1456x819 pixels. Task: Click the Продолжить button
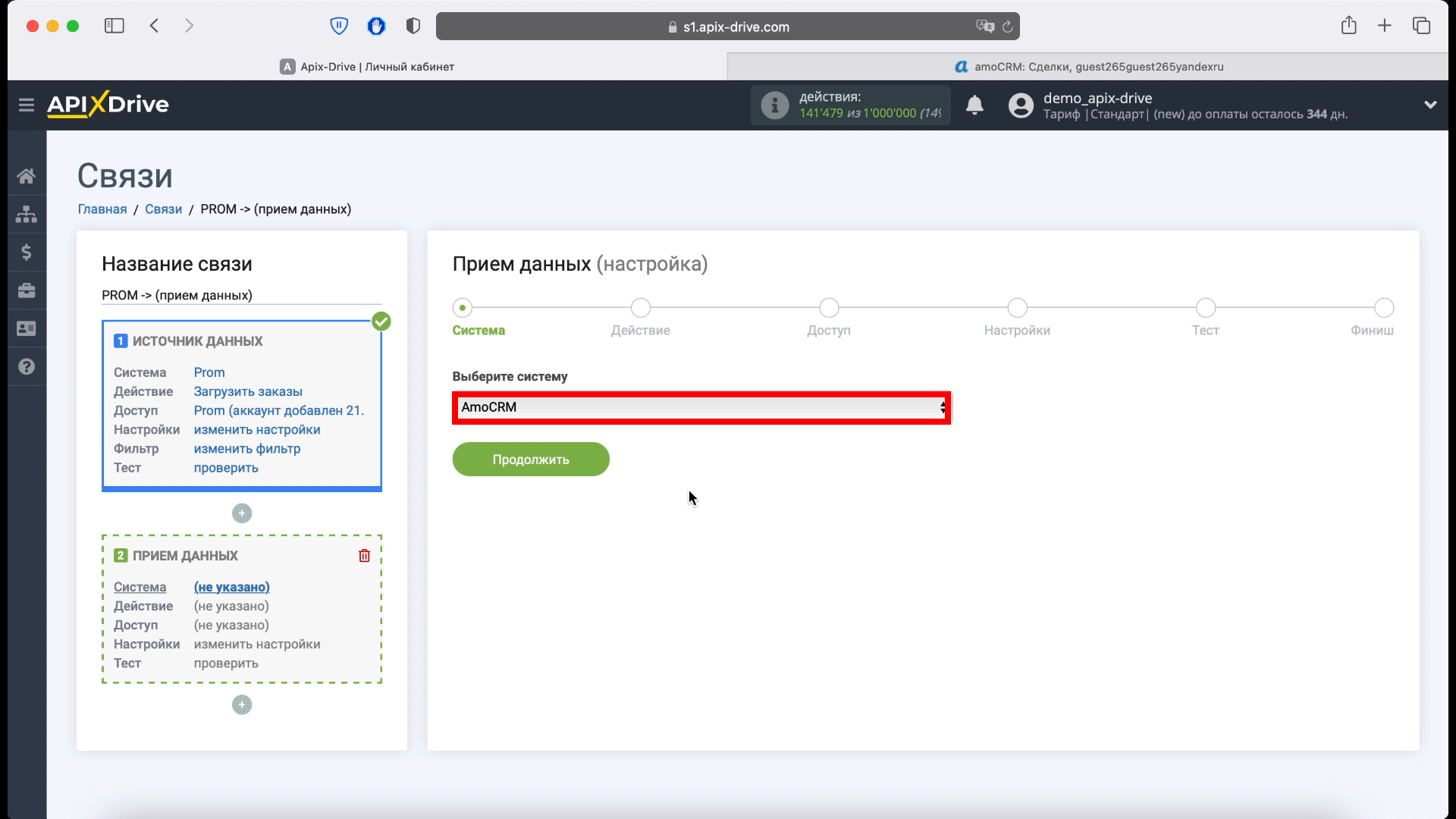pyautogui.click(x=531, y=460)
